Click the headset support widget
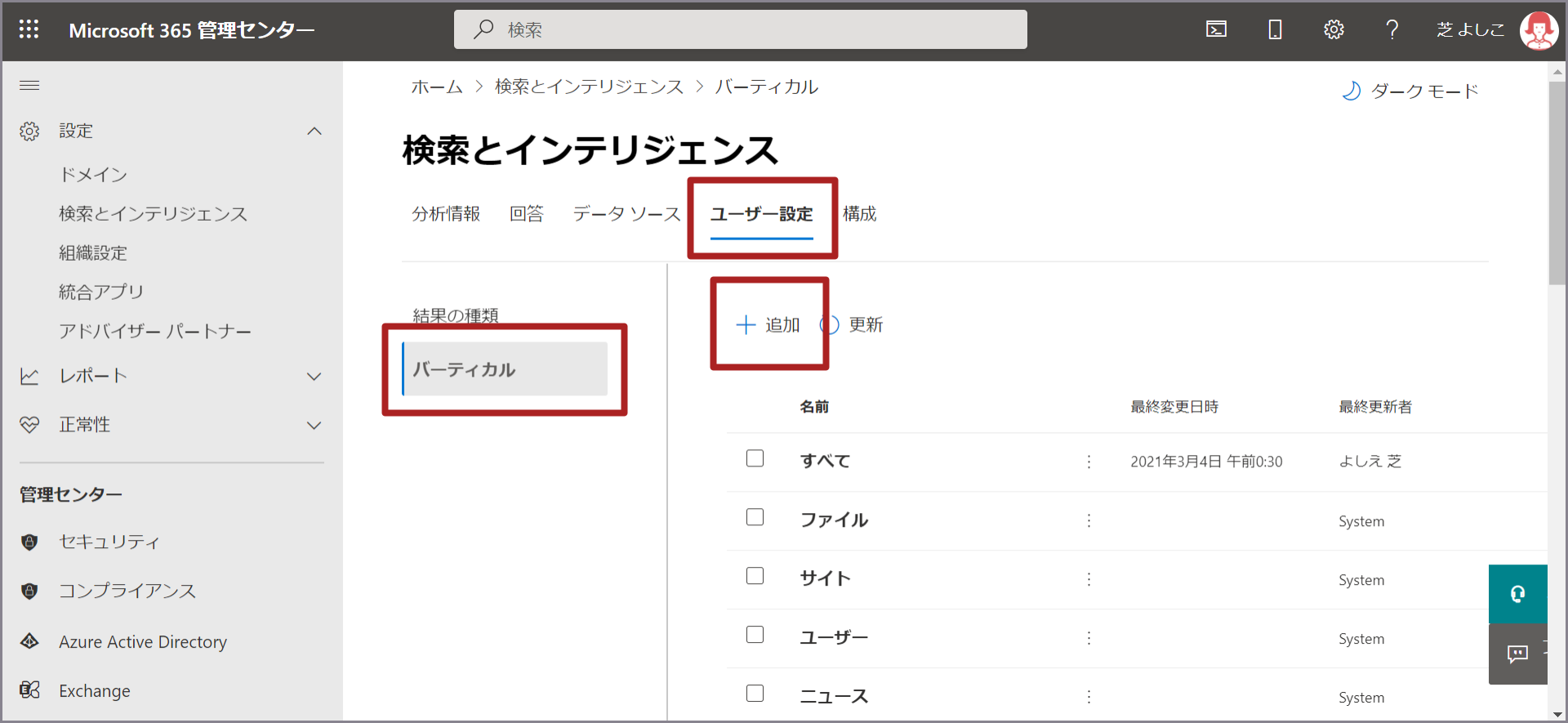Screen dimensions: 1568x723 (1517, 594)
